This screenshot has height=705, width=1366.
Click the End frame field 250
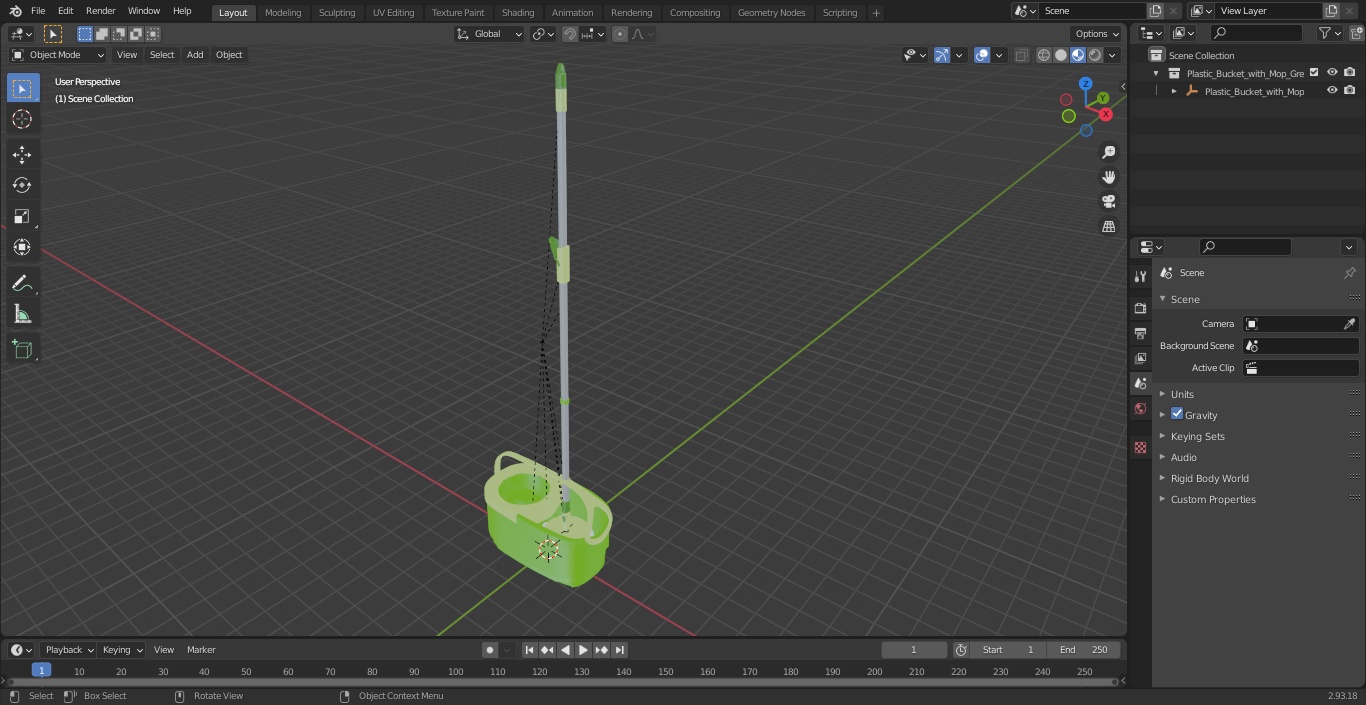click(1084, 649)
